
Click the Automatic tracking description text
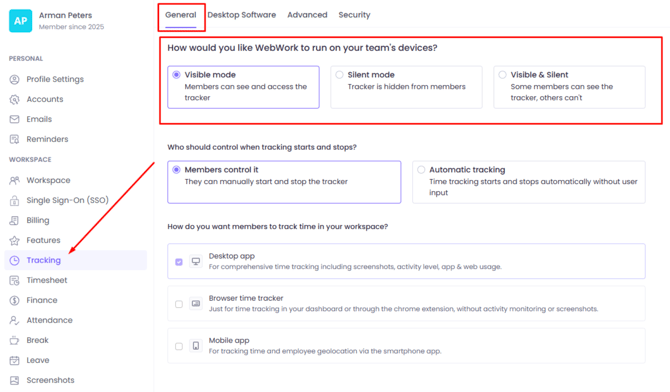533,187
